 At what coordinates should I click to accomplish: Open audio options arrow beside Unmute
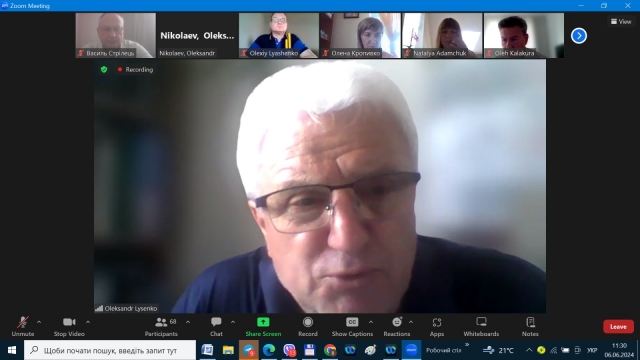click(x=39, y=322)
